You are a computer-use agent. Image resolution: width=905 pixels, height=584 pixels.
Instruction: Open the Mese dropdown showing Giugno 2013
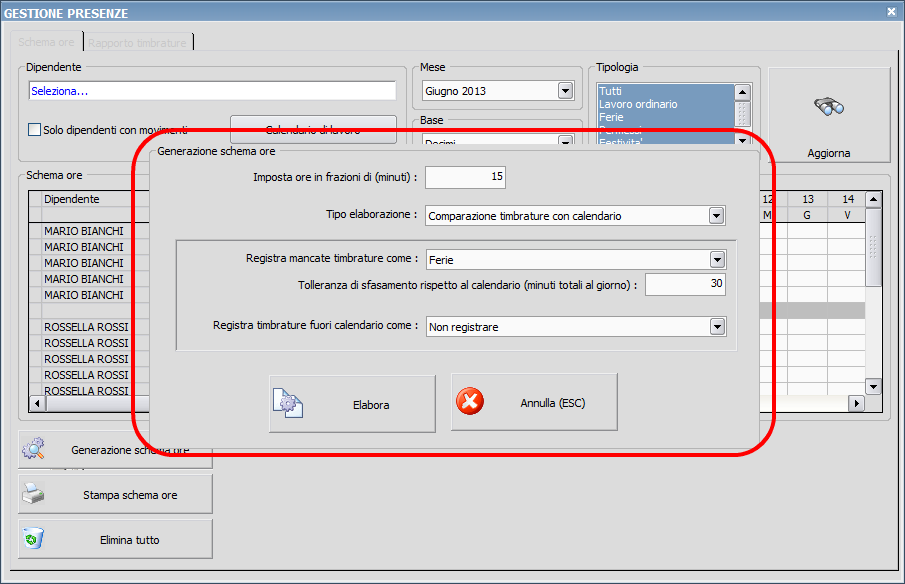tap(565, 91)
